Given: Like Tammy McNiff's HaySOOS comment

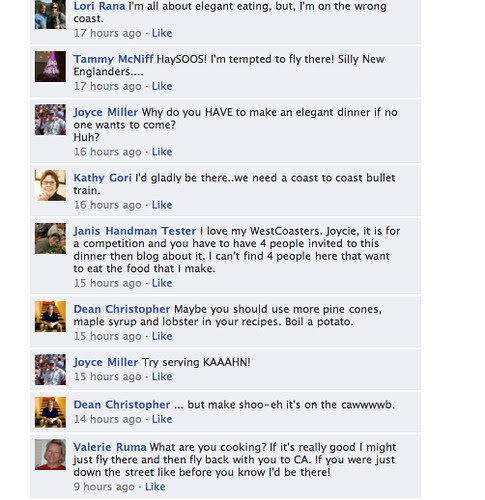Looking at the screenshot, I should pyautogui.click(x=162, y=86).
